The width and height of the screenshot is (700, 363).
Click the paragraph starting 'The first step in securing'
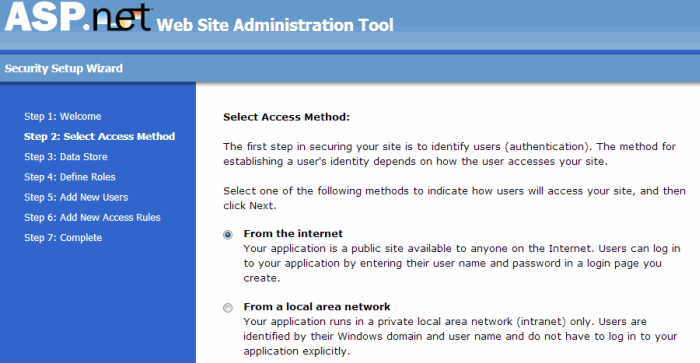click(x=450, y=154)
